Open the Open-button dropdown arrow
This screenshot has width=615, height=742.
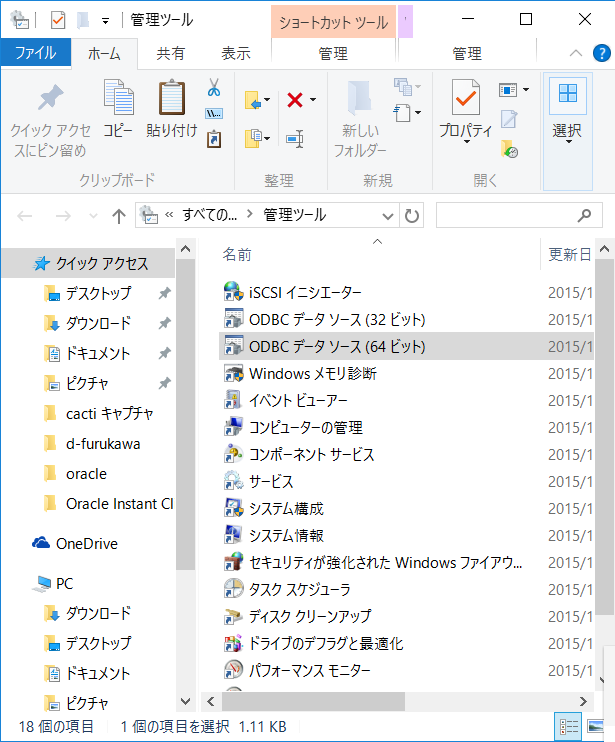click(526, 89)
